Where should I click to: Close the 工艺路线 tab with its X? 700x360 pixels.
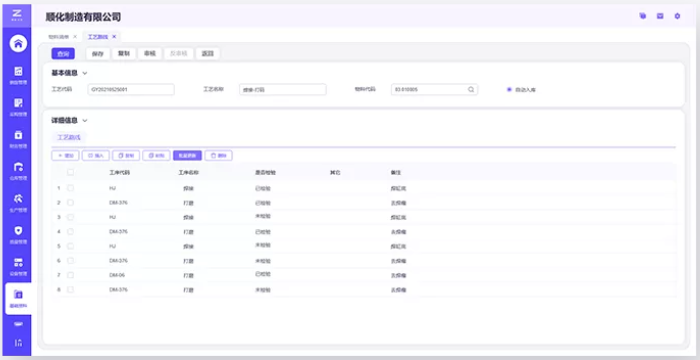click(x=114, y=37)
